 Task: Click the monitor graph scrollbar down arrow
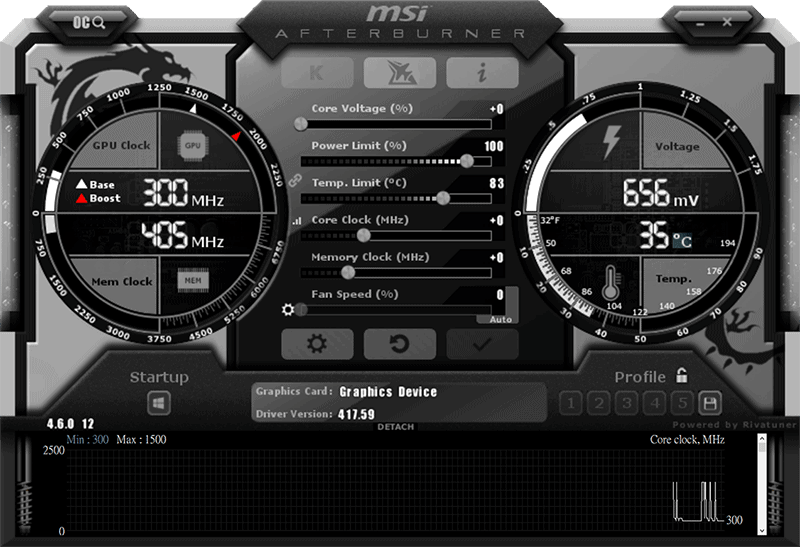tap(762, 531)
